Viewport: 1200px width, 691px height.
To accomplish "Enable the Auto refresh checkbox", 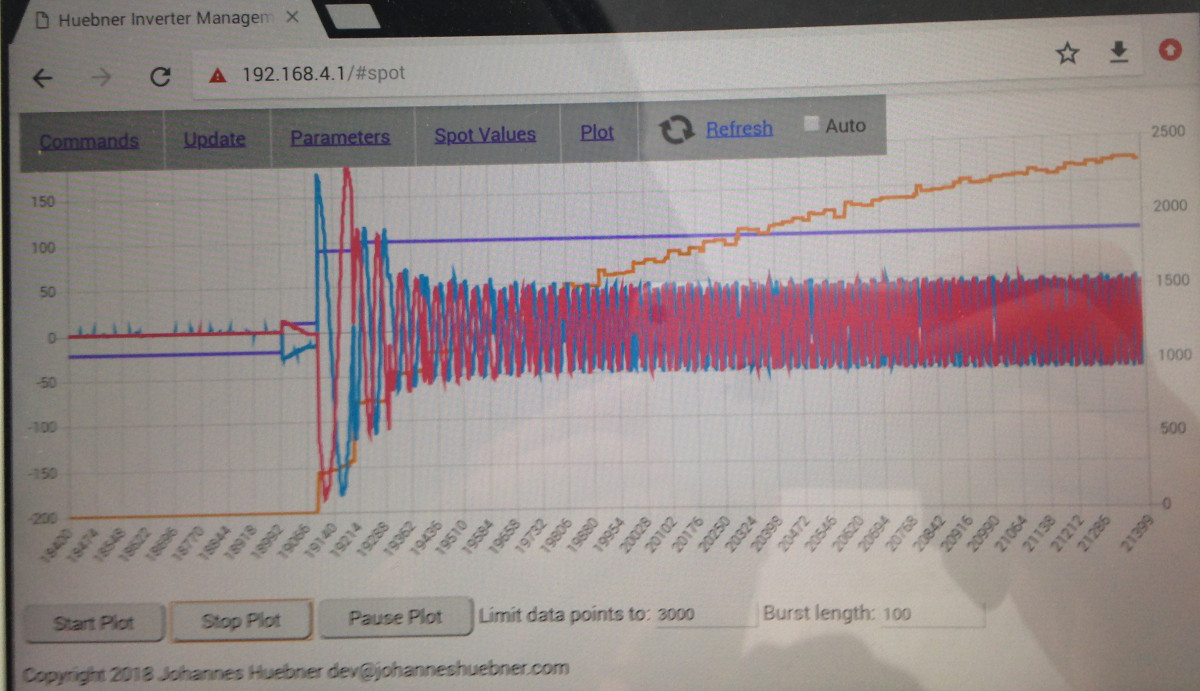I will pyautogui.click(x=812, y=124).
